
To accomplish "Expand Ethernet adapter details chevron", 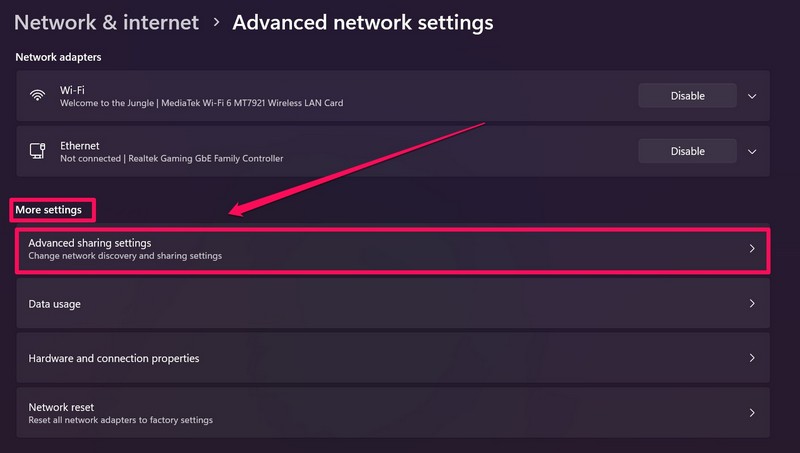I will [x=752, y=151].
